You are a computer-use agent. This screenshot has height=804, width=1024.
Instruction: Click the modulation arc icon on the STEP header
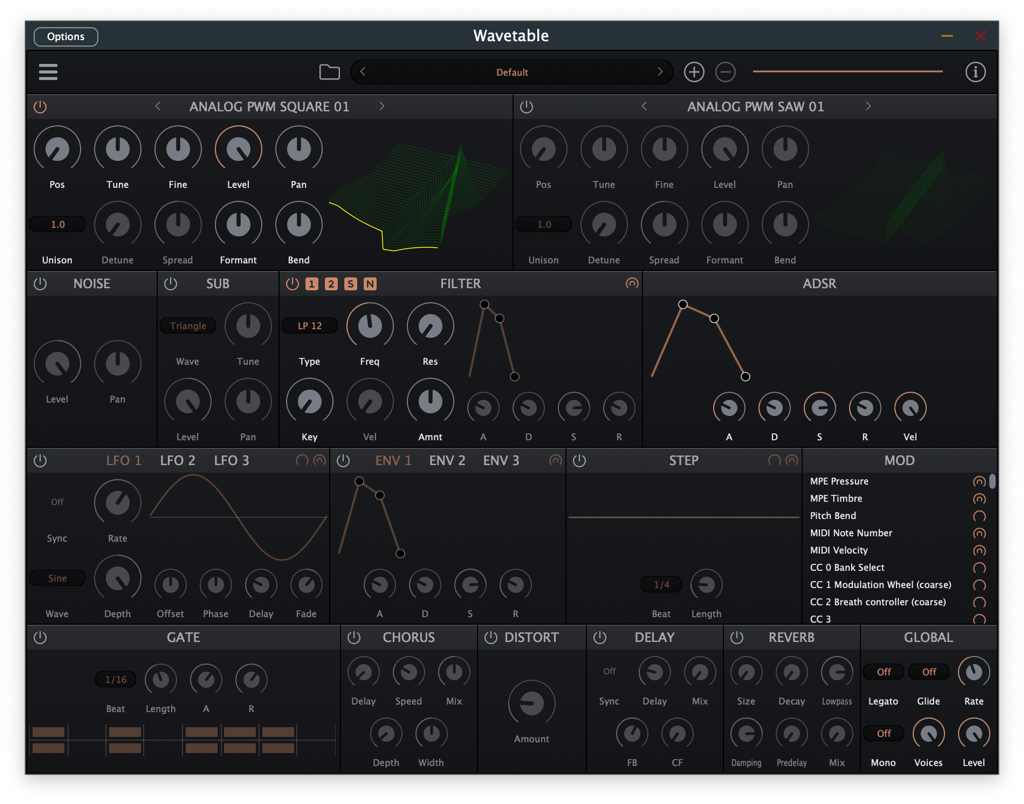pyautogui.click(x=790, y=460)
